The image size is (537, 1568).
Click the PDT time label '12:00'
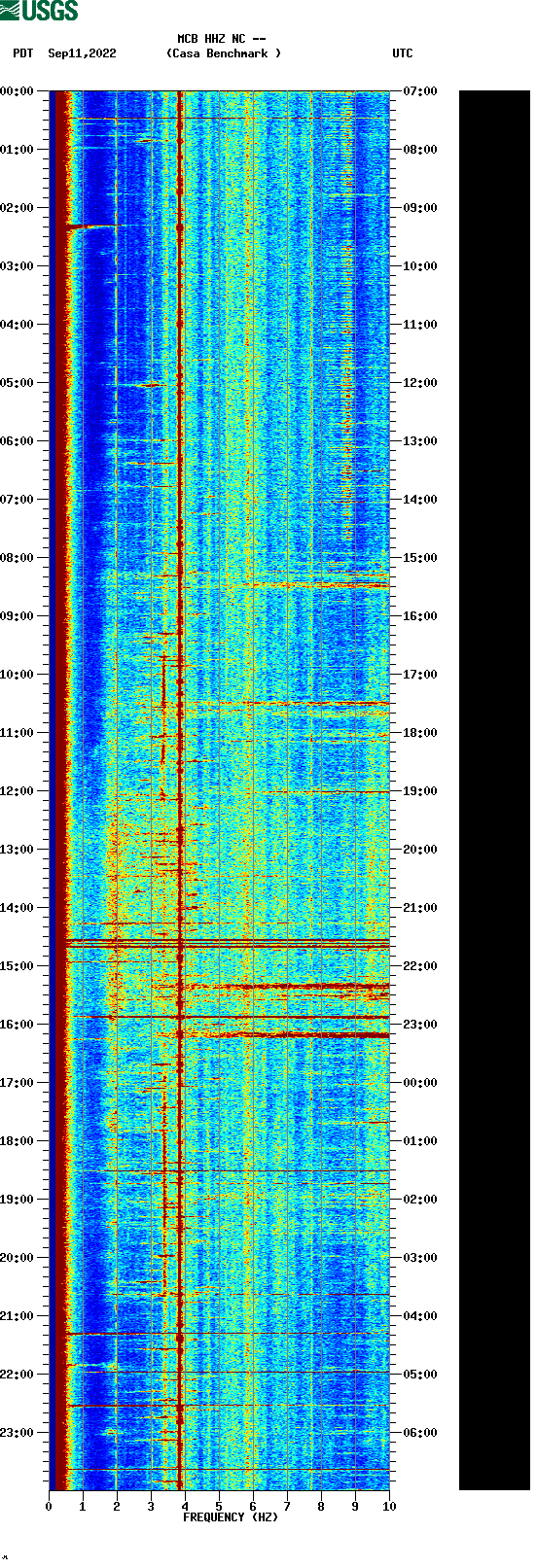click(x=18, y=791)
